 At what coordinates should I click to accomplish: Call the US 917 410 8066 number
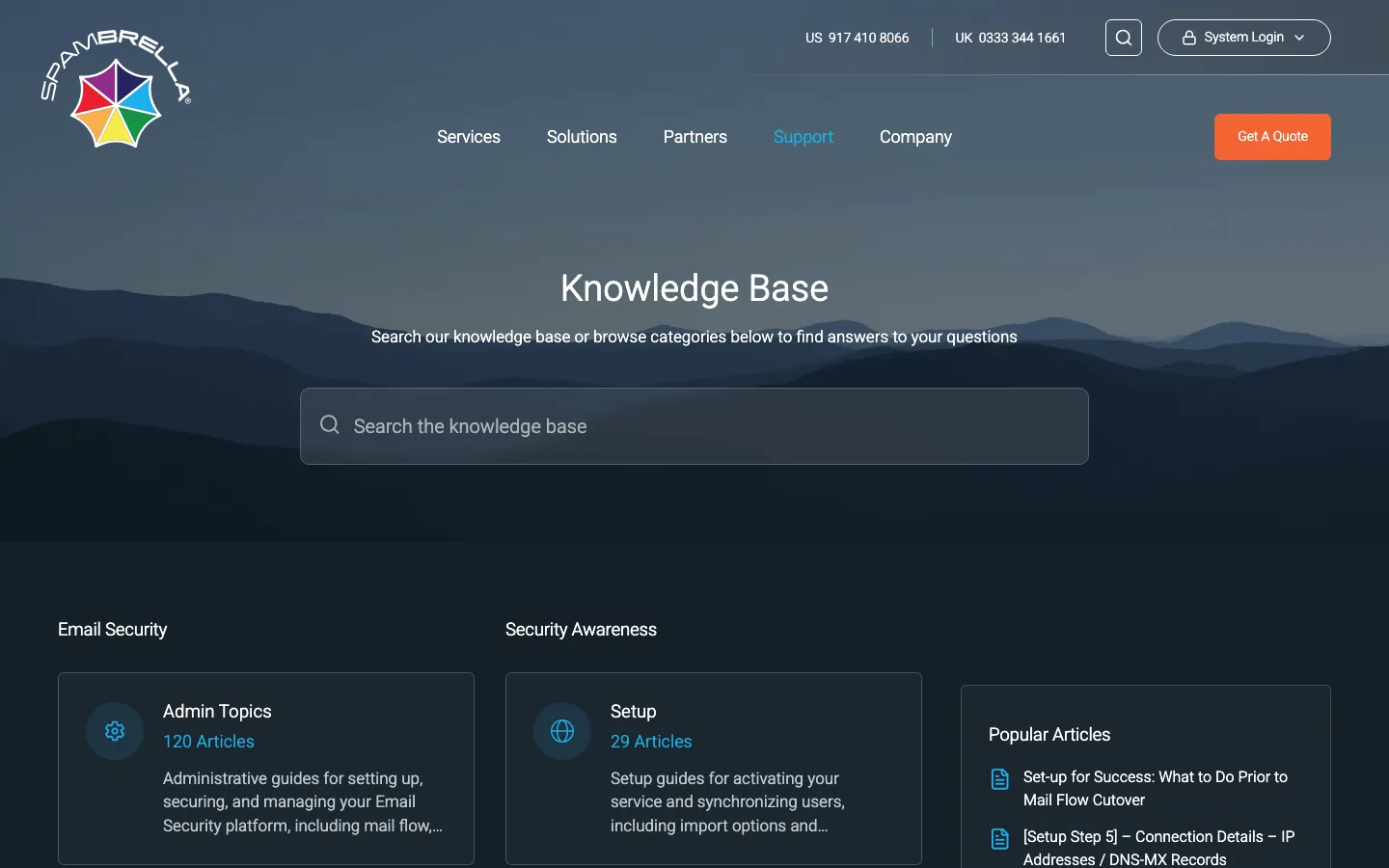click(x=858, y=38)
